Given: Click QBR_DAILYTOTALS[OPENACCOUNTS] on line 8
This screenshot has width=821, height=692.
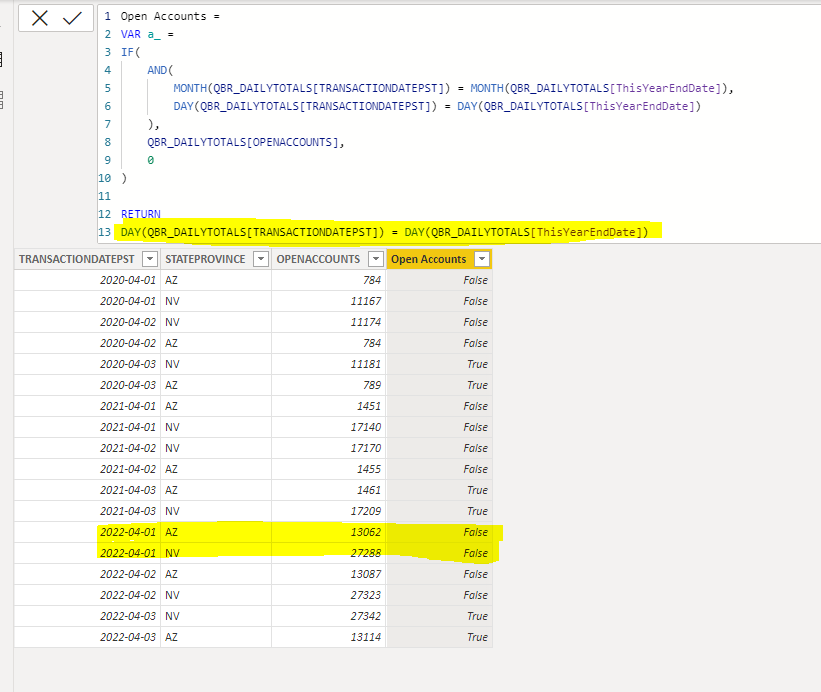Looking at the screenshot, I should tap(246, 142).
